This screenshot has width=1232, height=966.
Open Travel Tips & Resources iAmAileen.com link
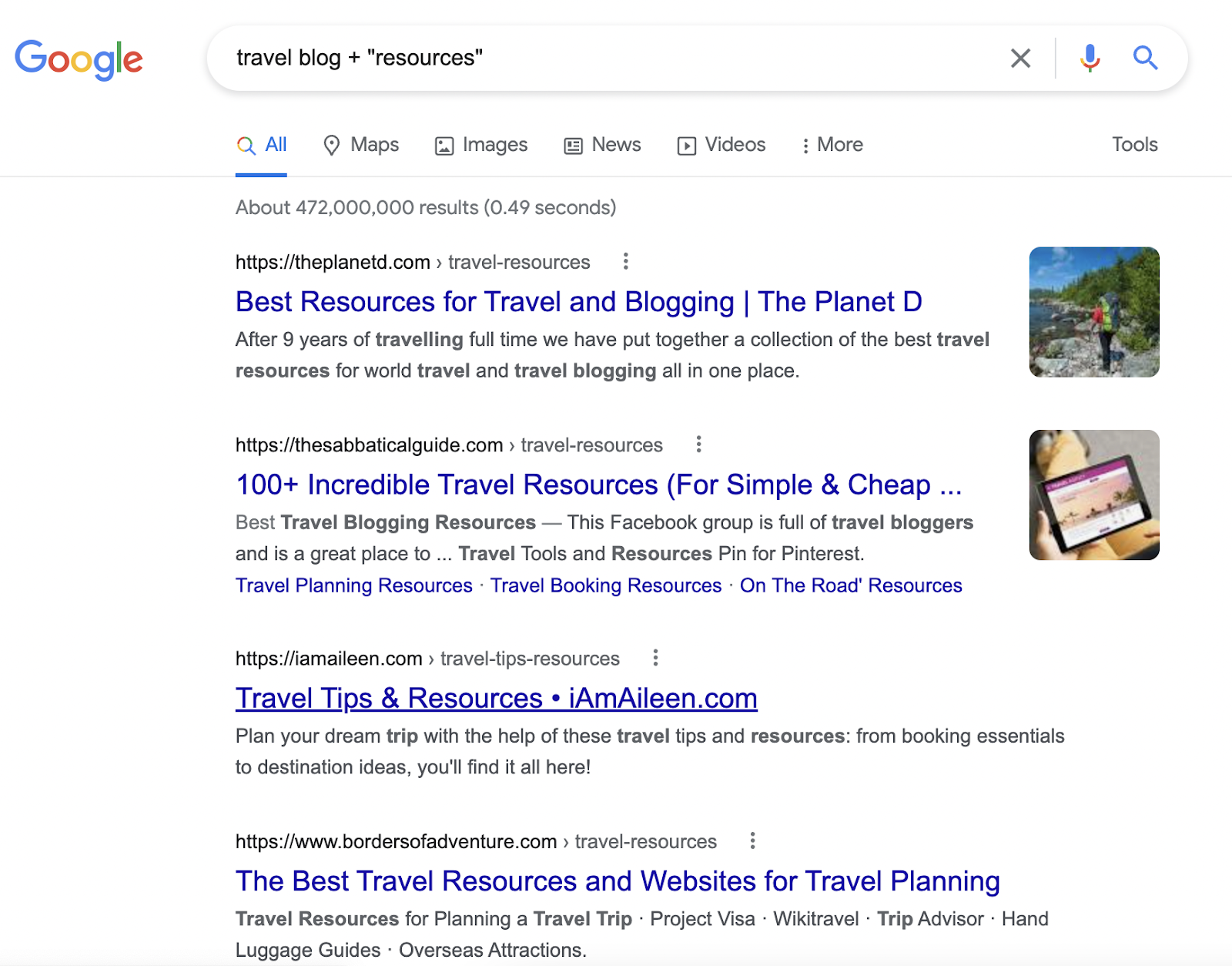(x=497, y=698)
